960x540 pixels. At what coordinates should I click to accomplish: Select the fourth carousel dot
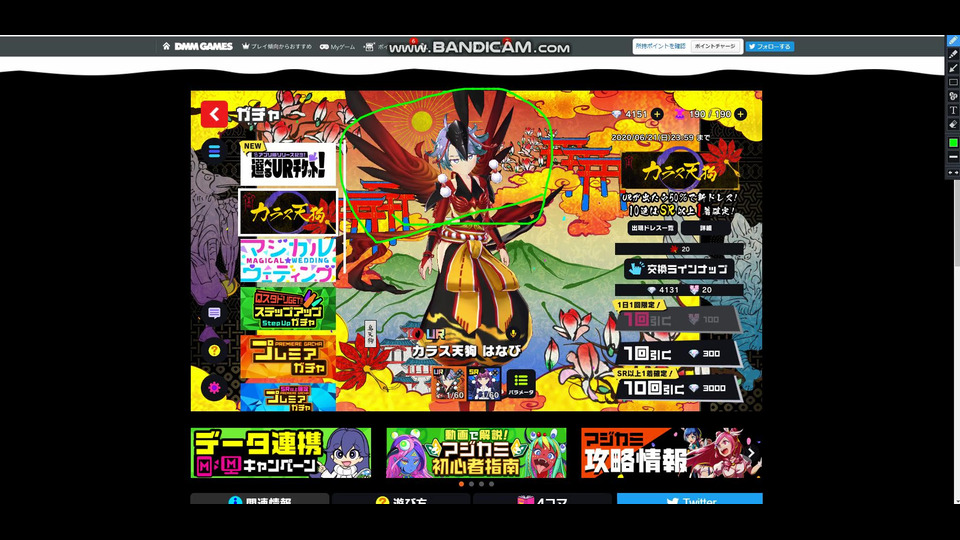pos(491,484)
